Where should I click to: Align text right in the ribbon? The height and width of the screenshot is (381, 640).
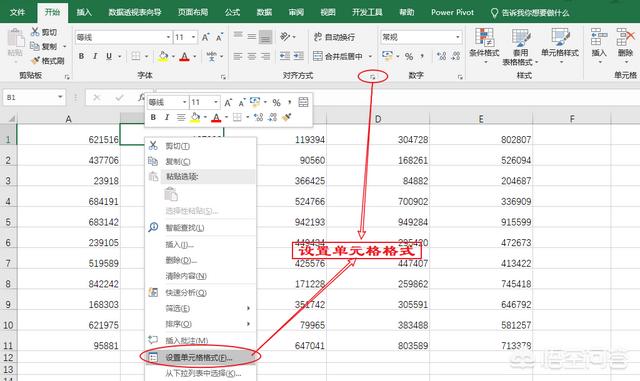265,56
